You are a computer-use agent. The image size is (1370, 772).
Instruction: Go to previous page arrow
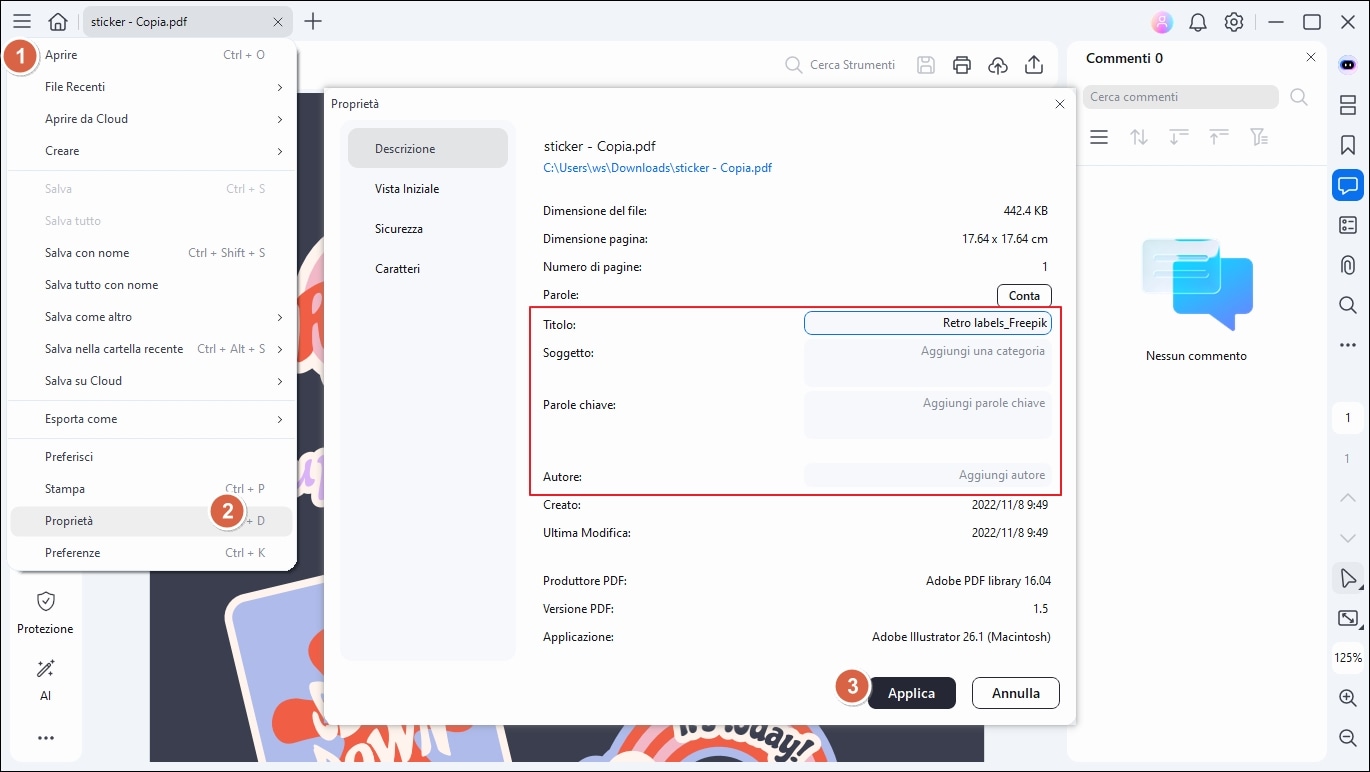pyautogui.click(x=1348, y=498)
